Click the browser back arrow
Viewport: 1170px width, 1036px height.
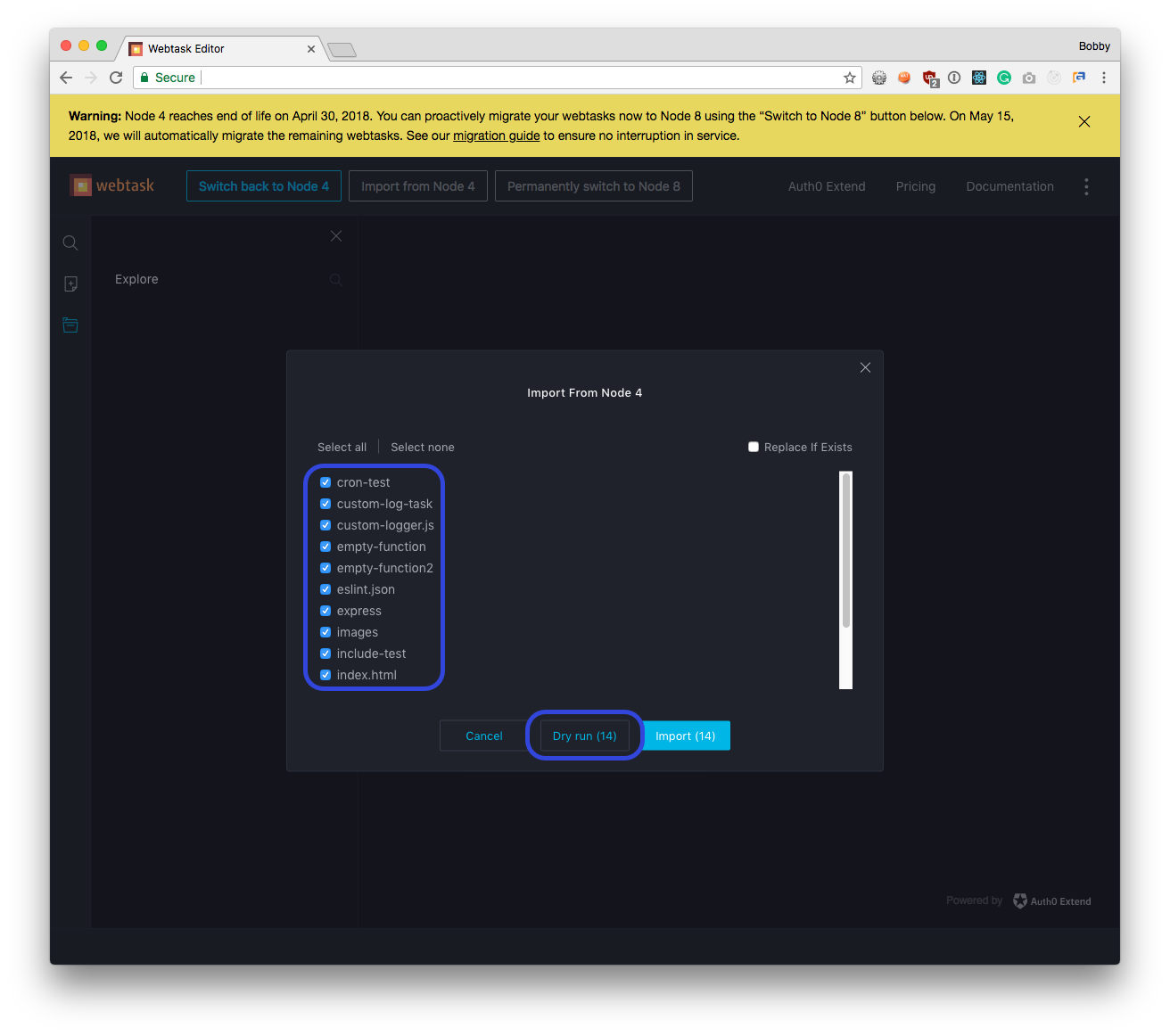(x=66, y=78)
